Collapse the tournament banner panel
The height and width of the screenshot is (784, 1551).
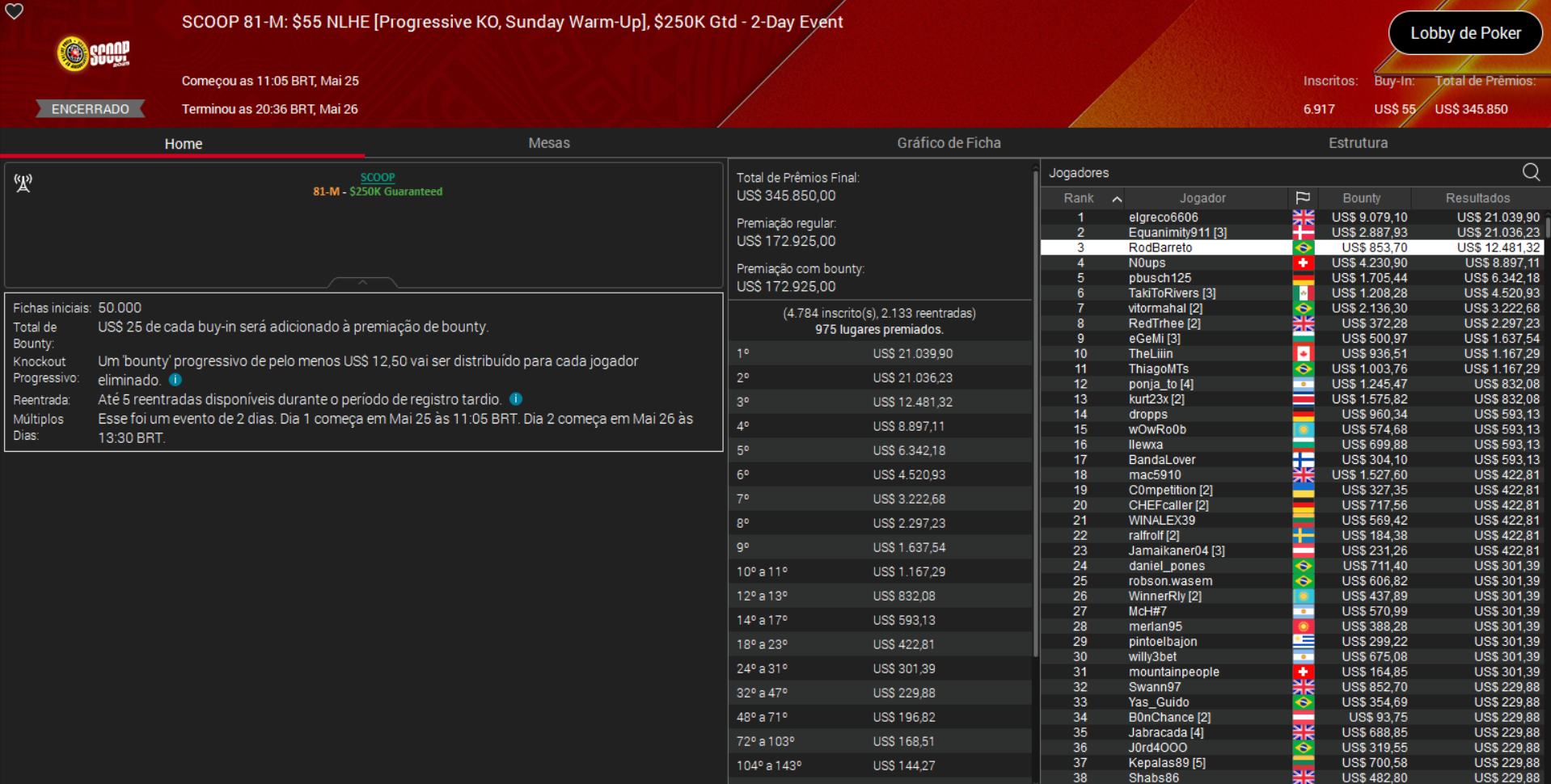pyautogui.click(x=362, y=282)
